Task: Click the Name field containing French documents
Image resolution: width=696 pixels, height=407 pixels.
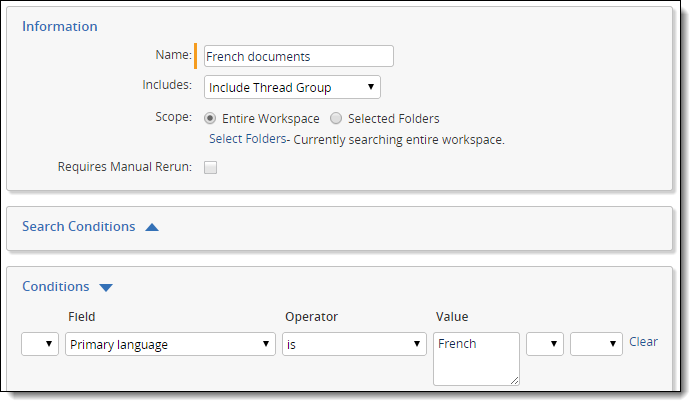Action: 298,56
